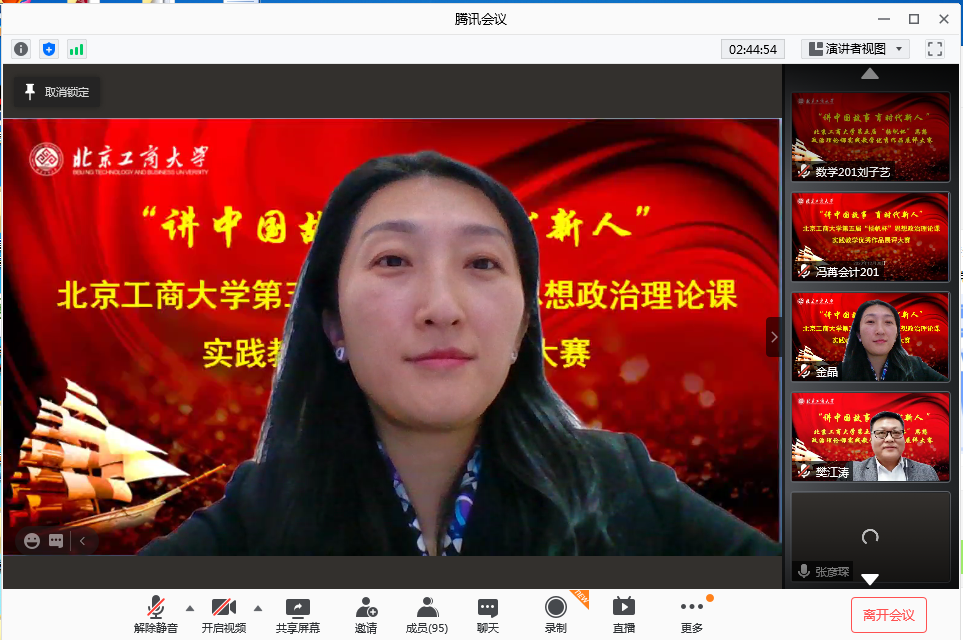Check the green network signal icon
This screenshot has height=640, width=963.
(77, 49)
